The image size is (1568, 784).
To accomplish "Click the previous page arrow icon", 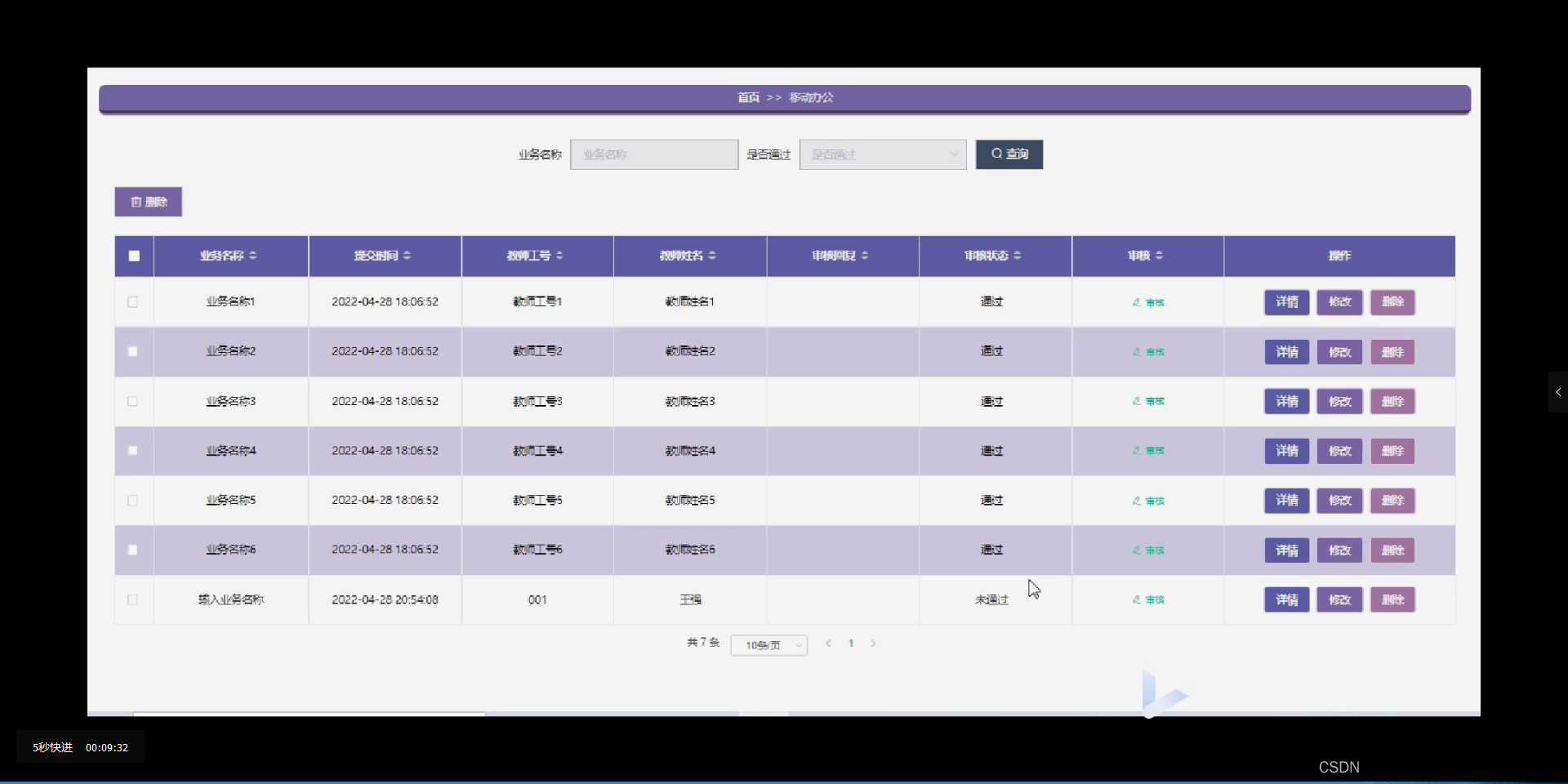I will tap(829, 644).
